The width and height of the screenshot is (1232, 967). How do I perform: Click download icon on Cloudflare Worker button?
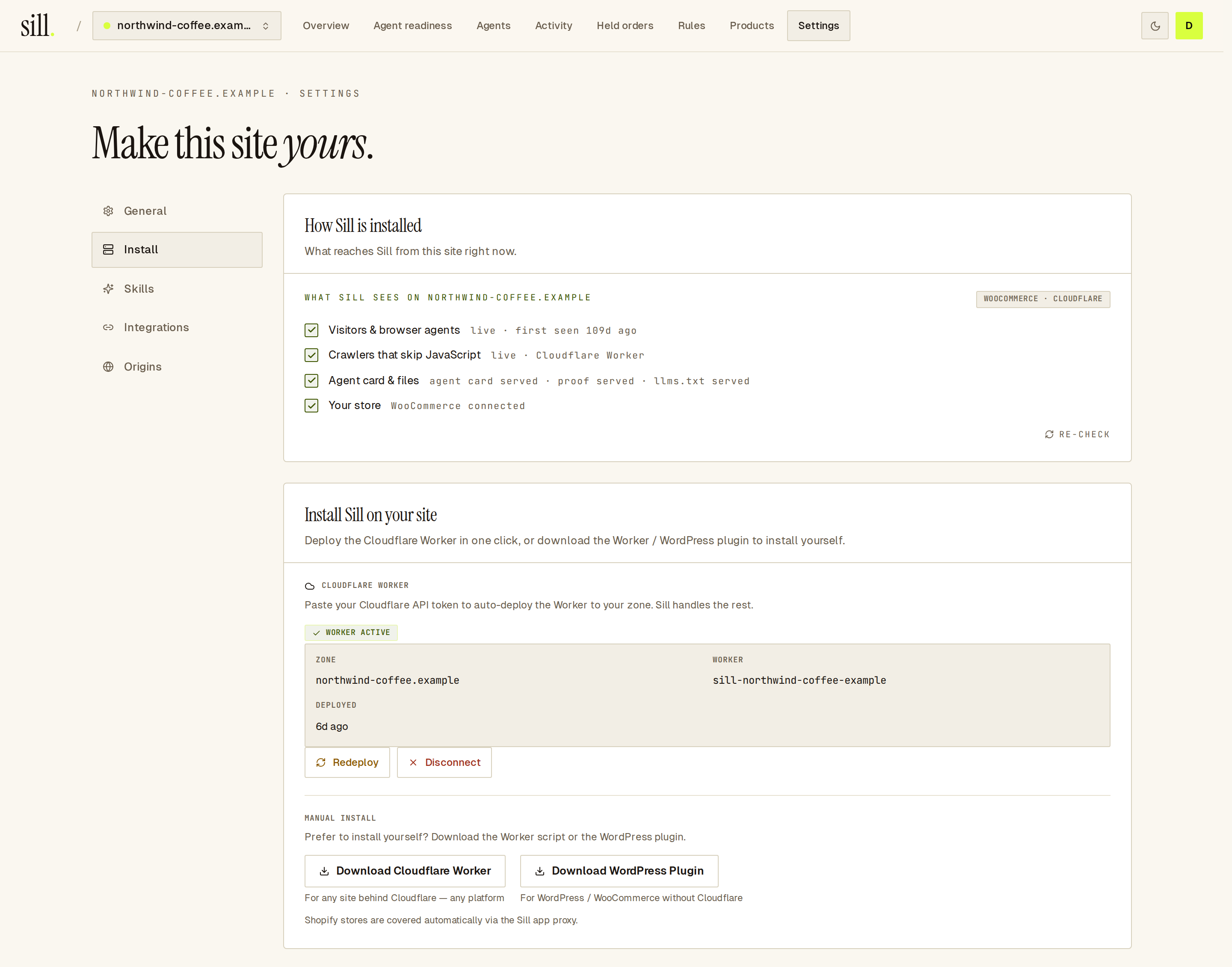324,871
